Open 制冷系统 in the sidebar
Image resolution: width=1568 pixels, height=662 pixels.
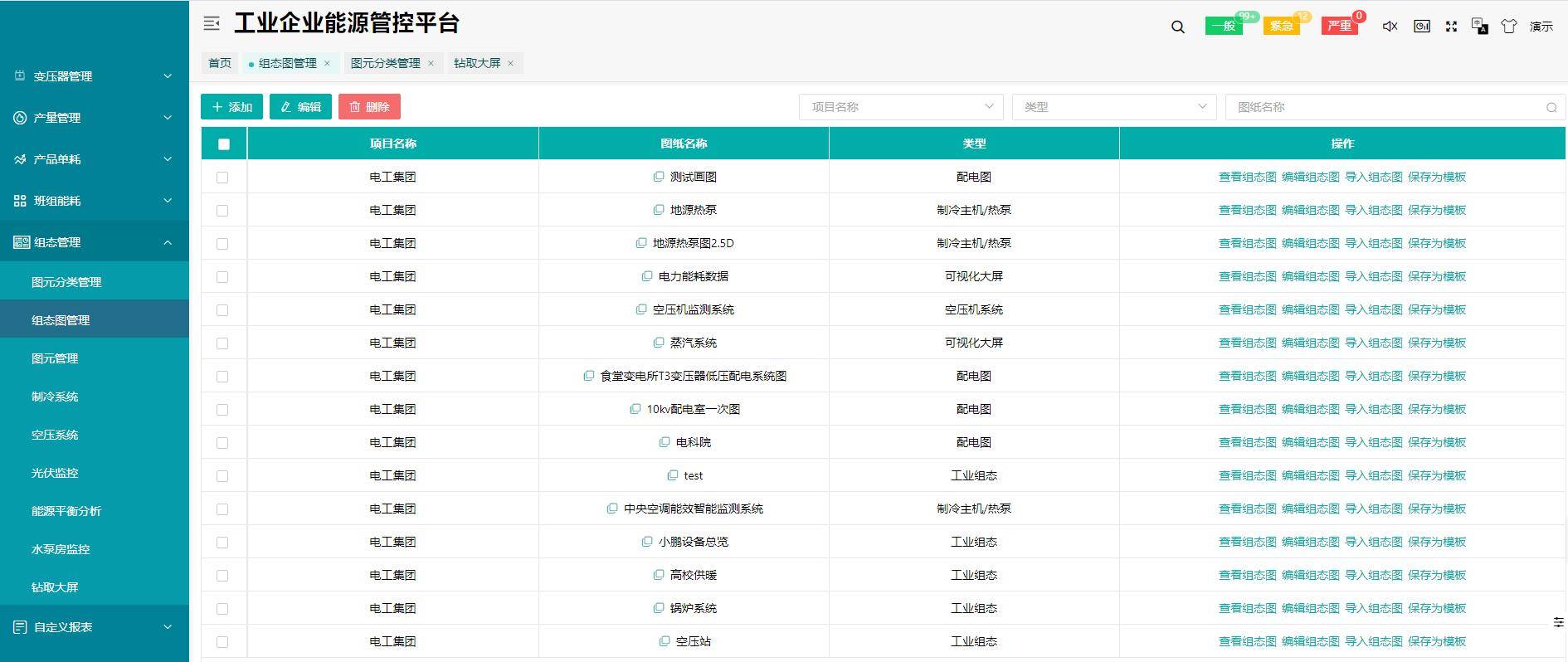tap(95, 397)
